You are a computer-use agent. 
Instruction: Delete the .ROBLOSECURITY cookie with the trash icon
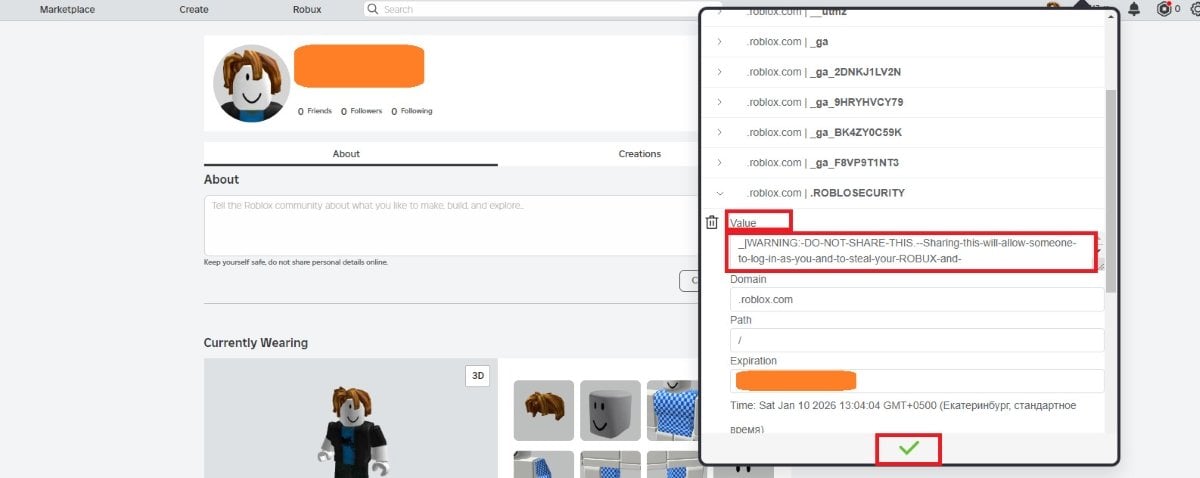711,222
